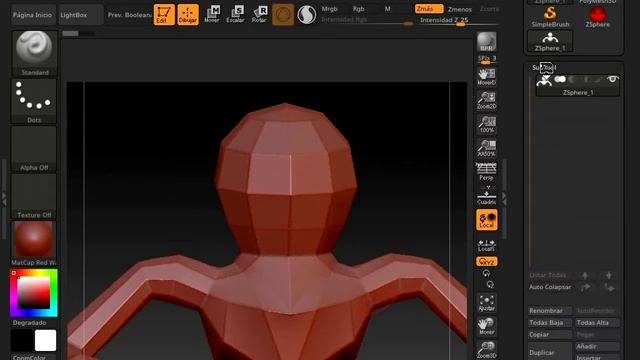Activate the Edit mode button
The width and height of the screenshot is (640, 360).
tap(164, 15)
